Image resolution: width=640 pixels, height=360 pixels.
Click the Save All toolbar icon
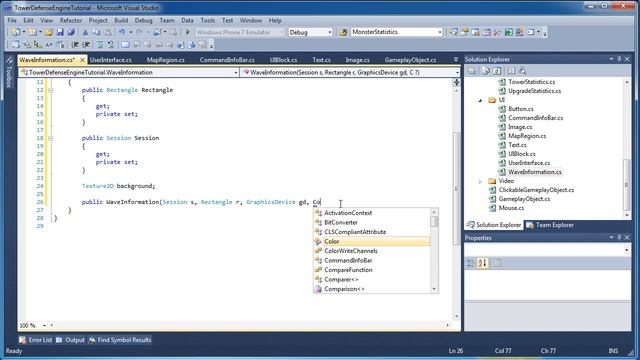pyautogui.click(x=71, y=32)
